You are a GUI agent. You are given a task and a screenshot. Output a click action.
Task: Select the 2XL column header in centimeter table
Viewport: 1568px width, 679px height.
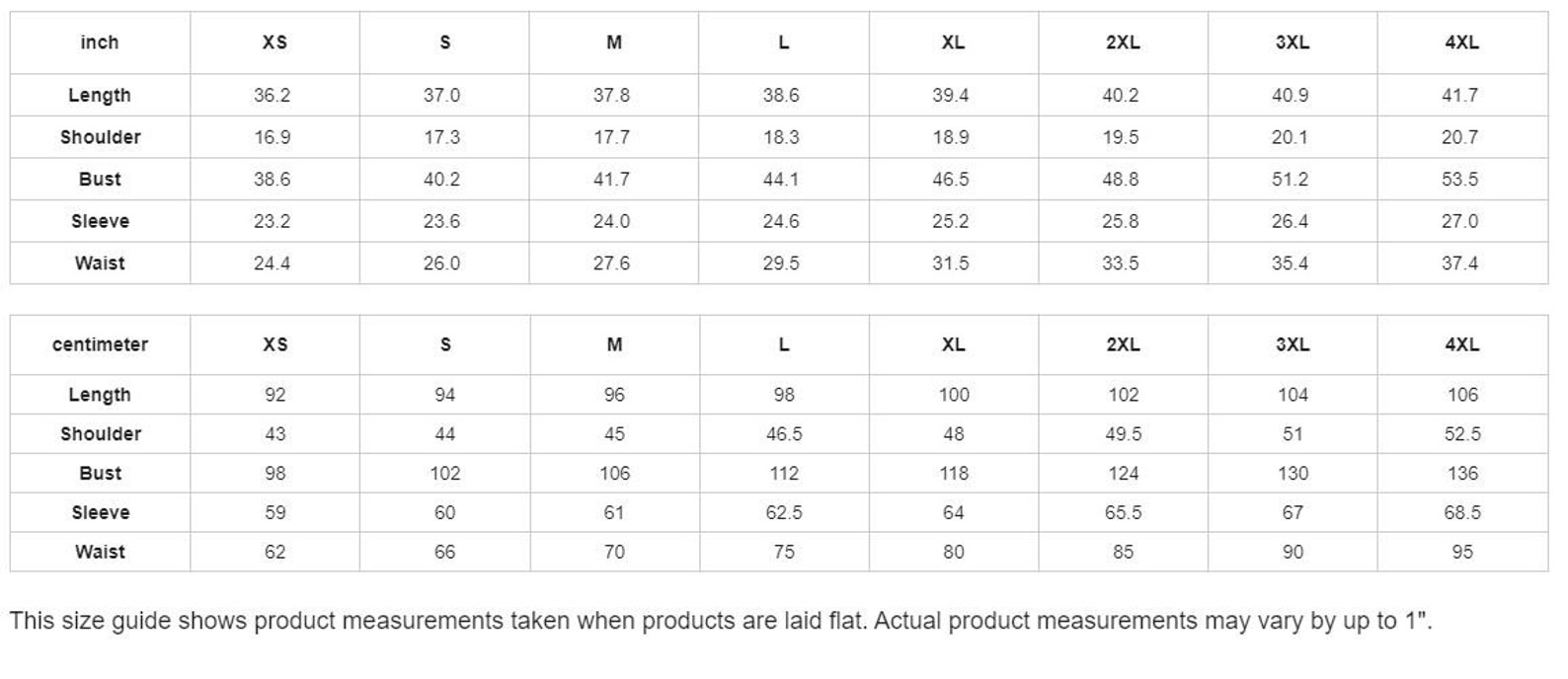click(x=1124, y=344)
